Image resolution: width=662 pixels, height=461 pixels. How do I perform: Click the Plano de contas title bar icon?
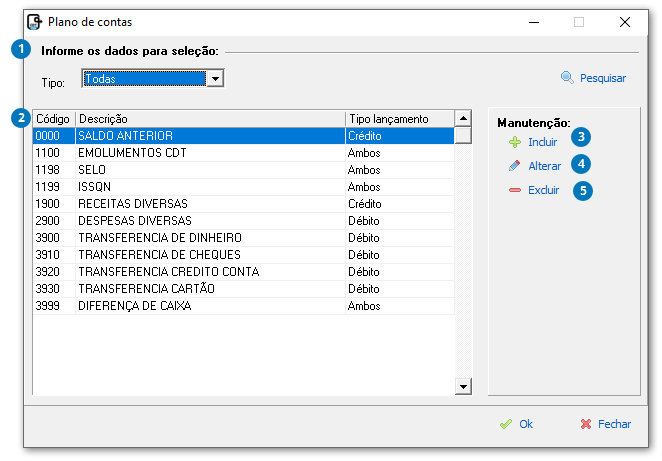click(x=34, y=21)
